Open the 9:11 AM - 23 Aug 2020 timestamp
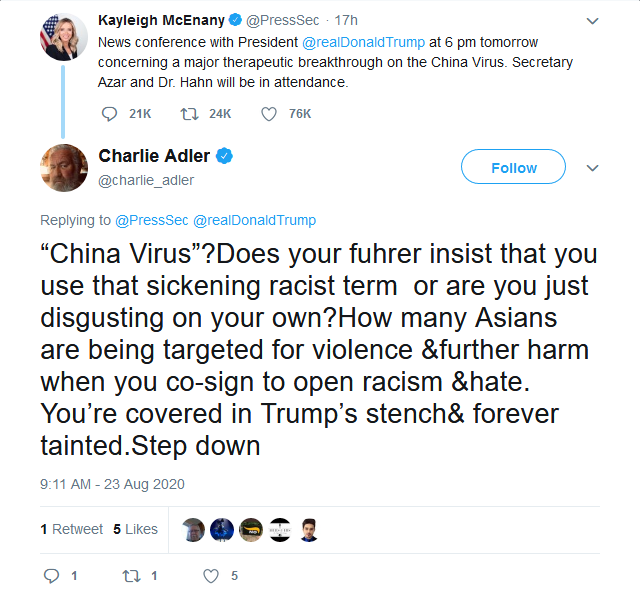 click(112, 484)
